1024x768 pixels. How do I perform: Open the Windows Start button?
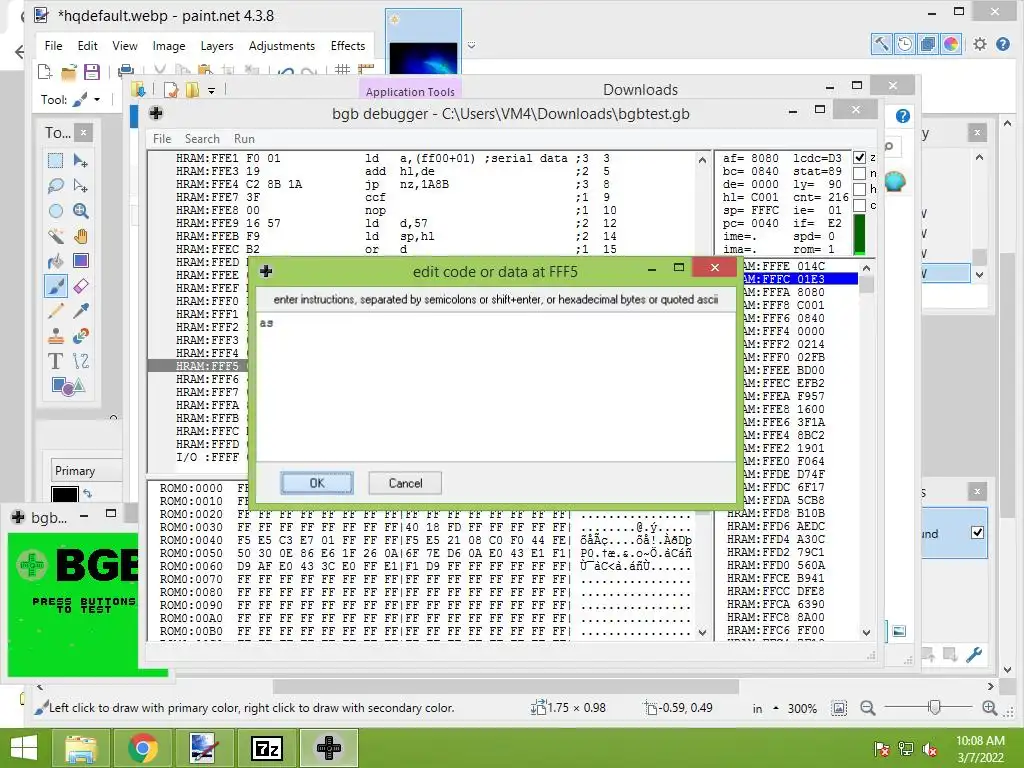[24, 748]
